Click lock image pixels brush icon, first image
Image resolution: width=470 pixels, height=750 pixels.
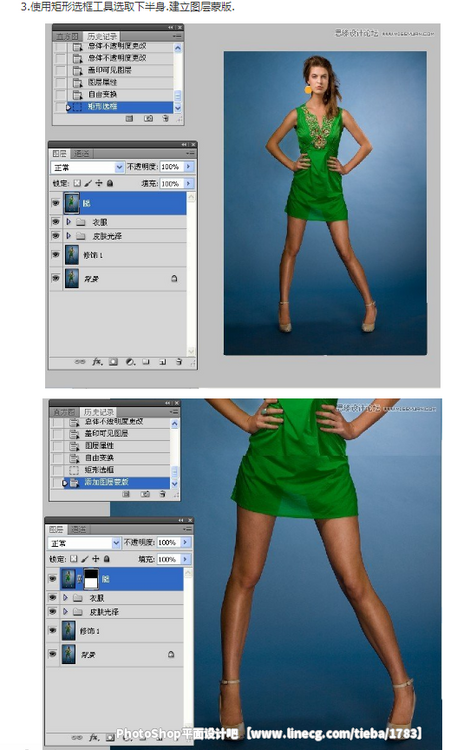coord(88,183)
